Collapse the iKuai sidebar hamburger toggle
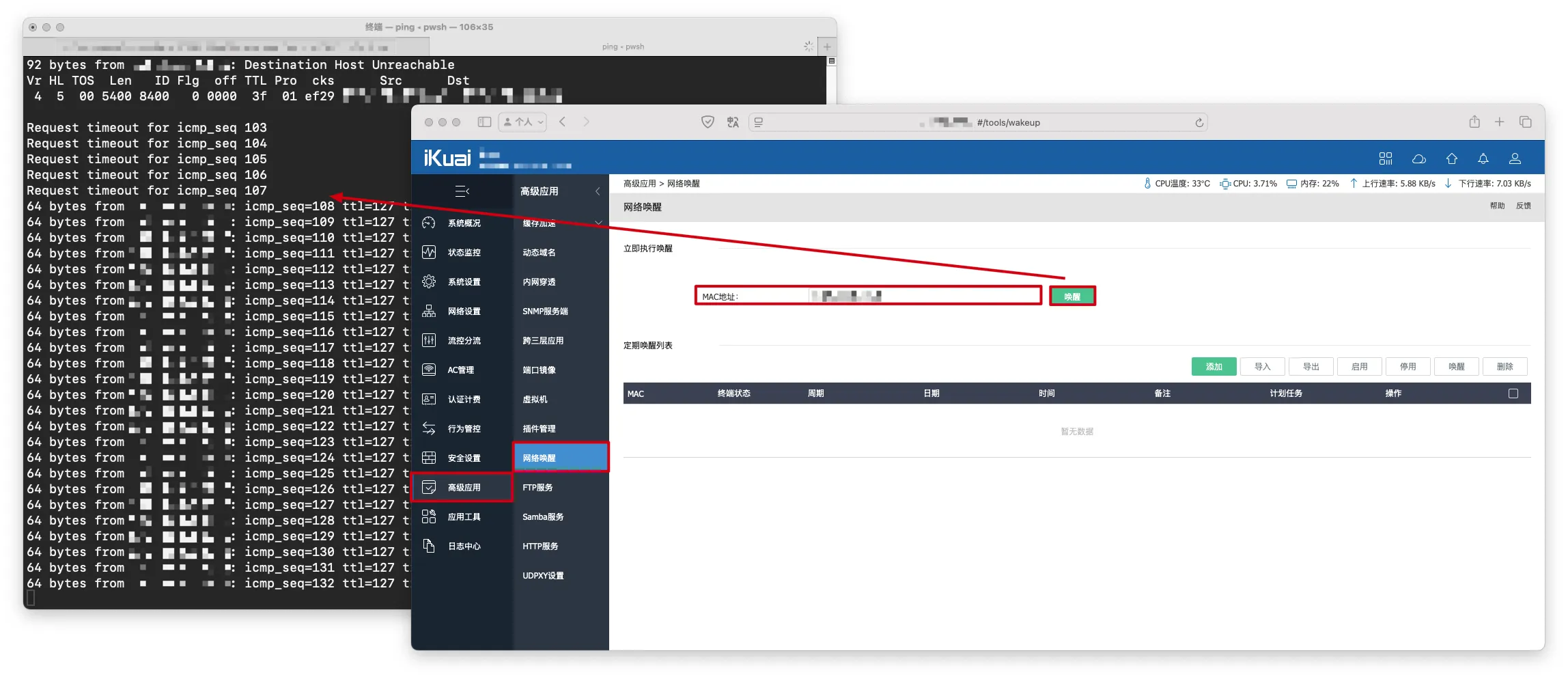Image resolution: width=1568 pixels, height=679 pixels. pyautogui.click(x=462, y=191)
